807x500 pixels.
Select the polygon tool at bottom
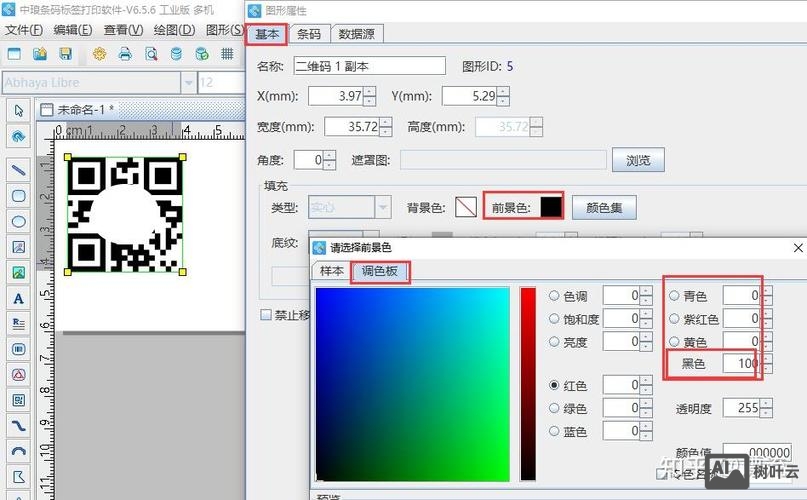click(19, 477)
